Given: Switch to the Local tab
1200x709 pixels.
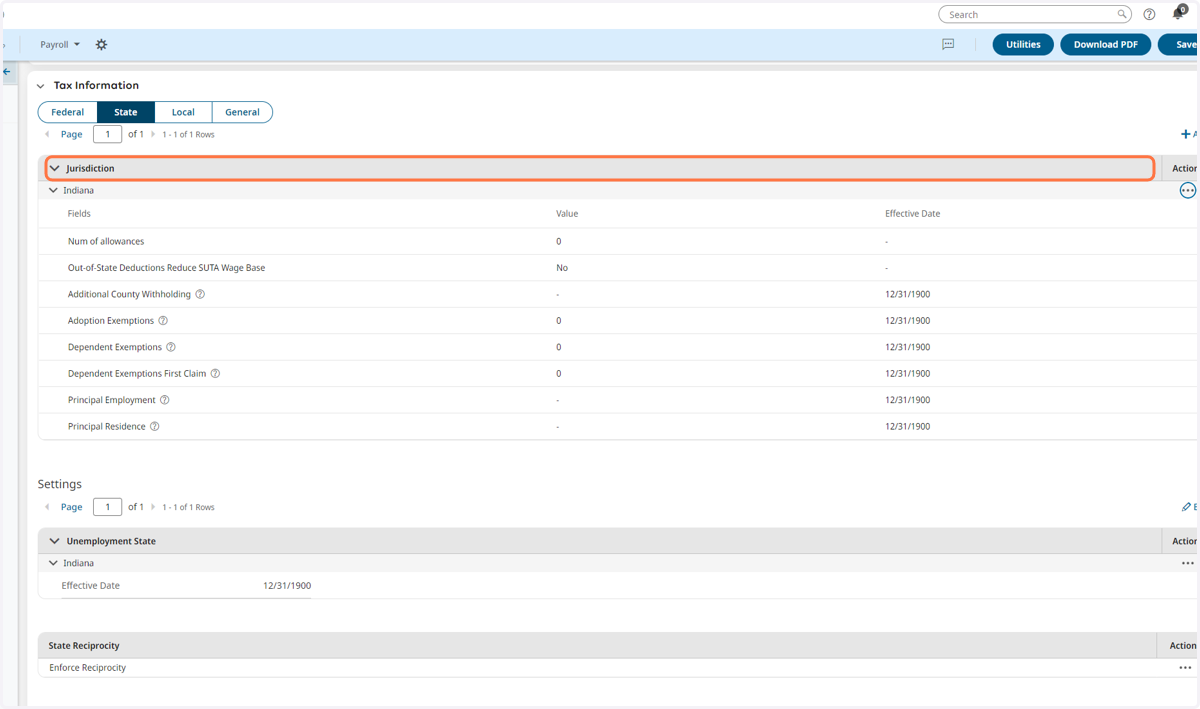Looking at the screenshot, I should click(183, 112).
